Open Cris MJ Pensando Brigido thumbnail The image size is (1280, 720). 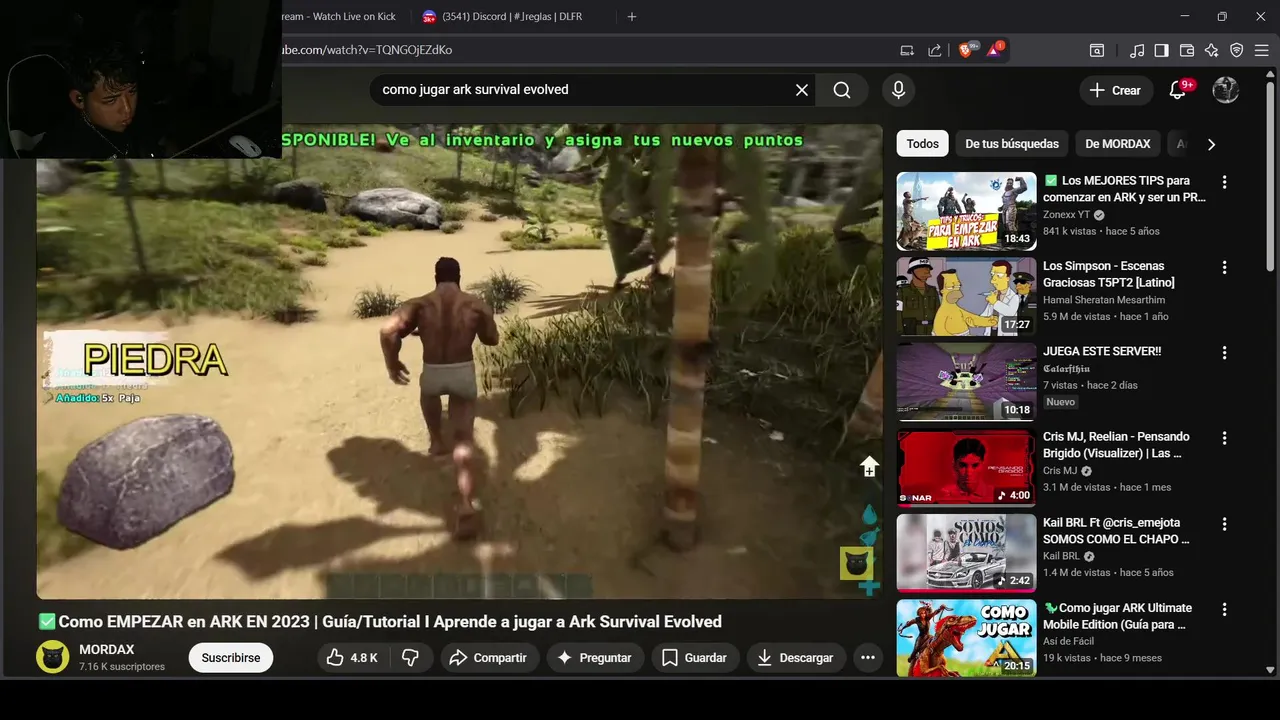click(966, 467)
